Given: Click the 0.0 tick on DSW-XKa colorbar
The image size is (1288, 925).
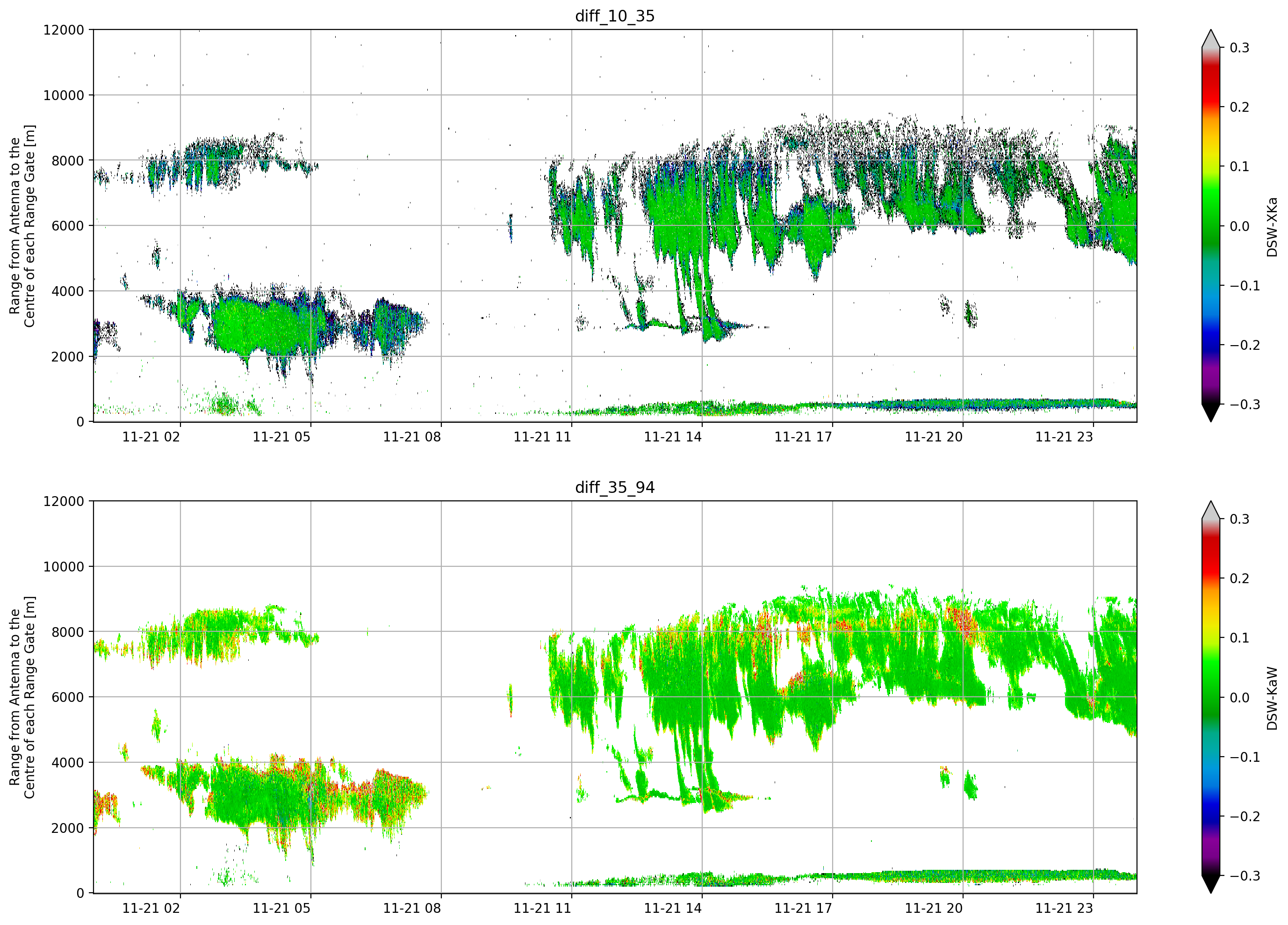Looking at the screenshot, I should click(1239, 226).
